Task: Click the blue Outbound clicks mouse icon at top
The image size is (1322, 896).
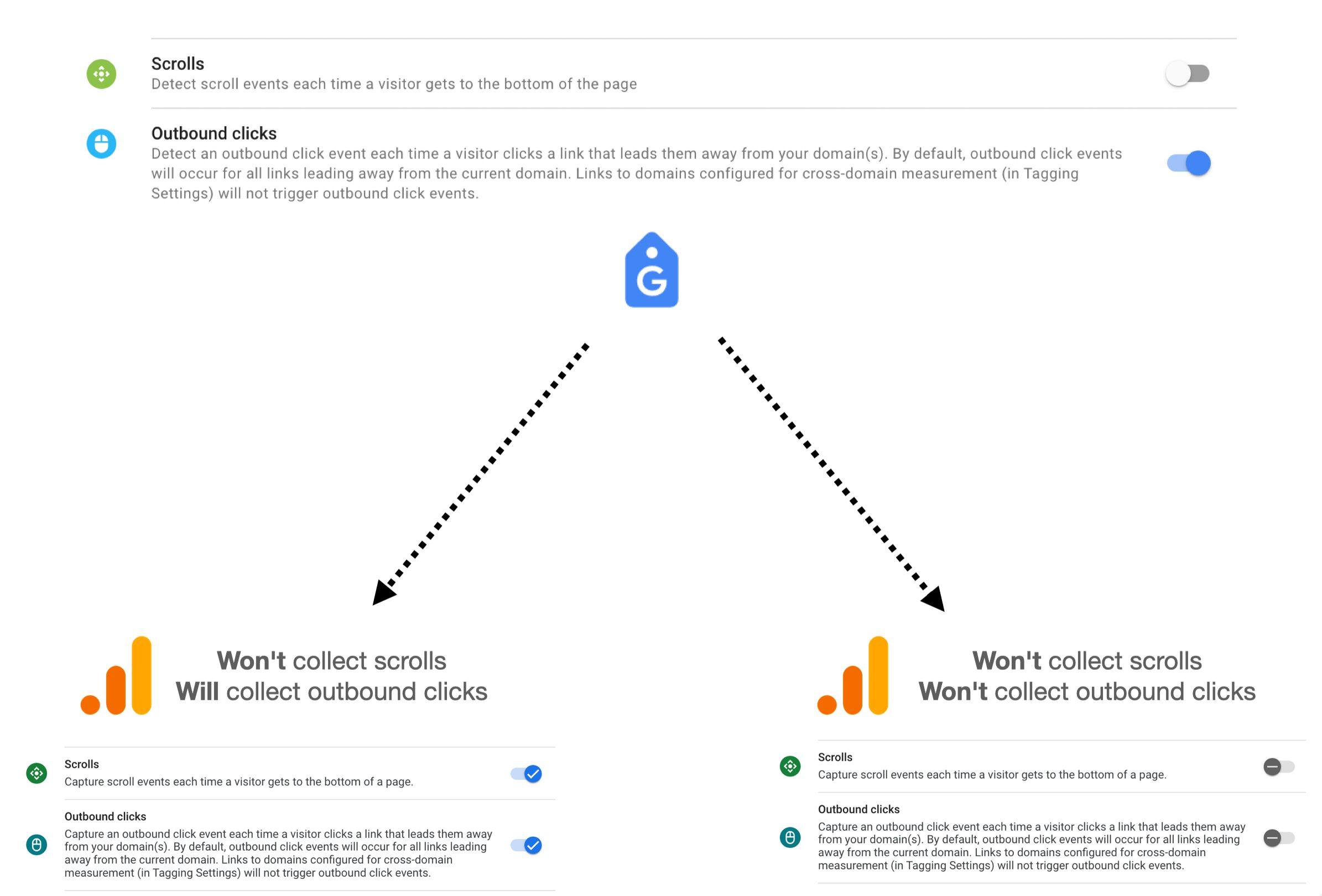Action: coord(101,143)
